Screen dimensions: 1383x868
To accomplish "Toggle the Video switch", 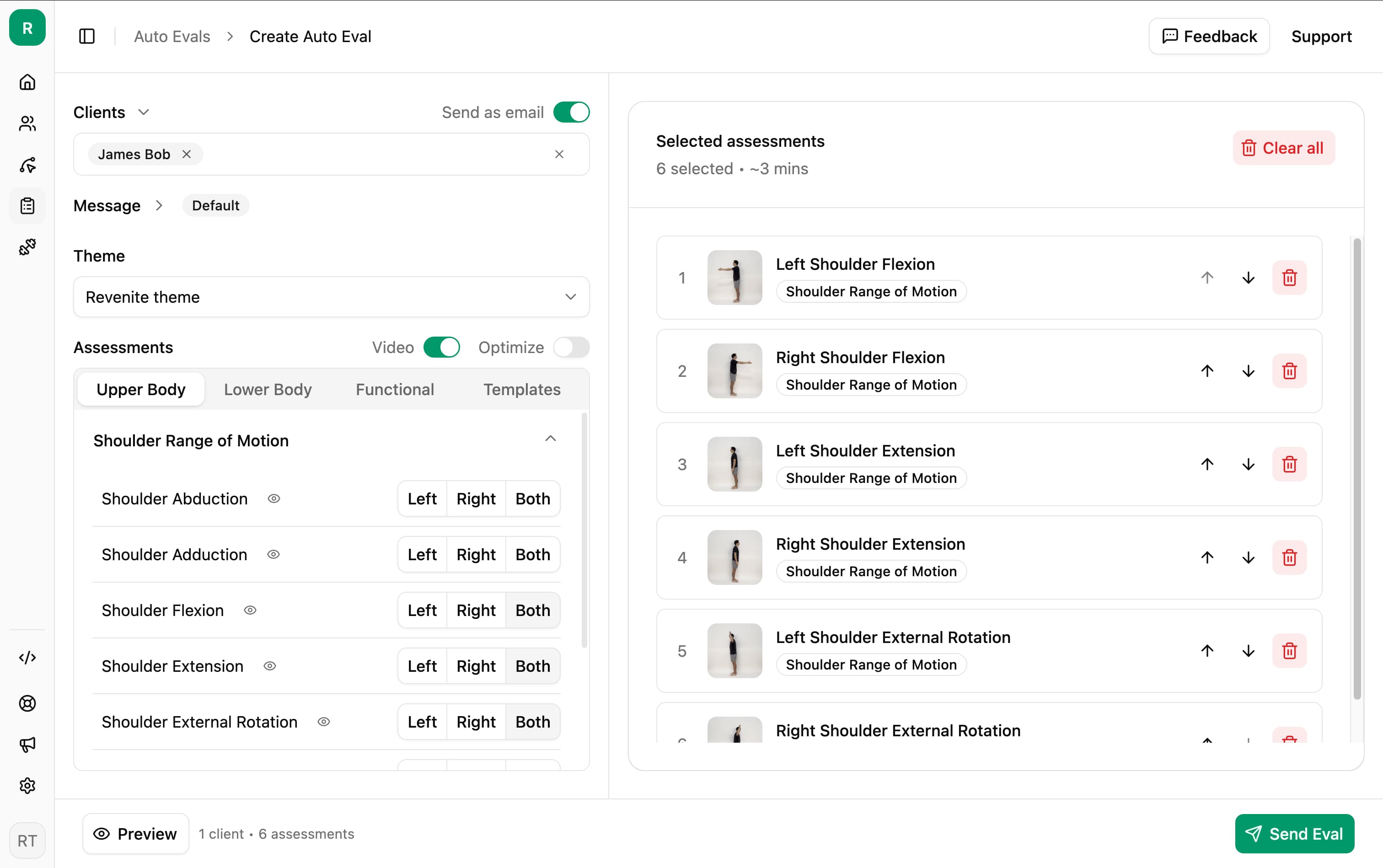I will 441,347.
